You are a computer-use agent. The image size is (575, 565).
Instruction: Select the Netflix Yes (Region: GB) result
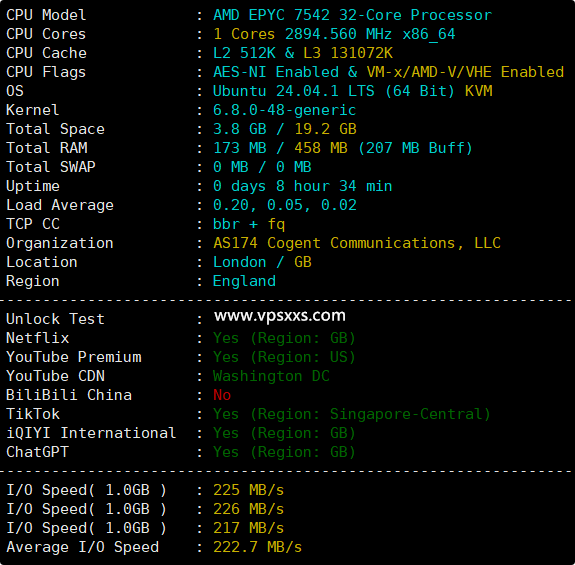click(284, 338)
